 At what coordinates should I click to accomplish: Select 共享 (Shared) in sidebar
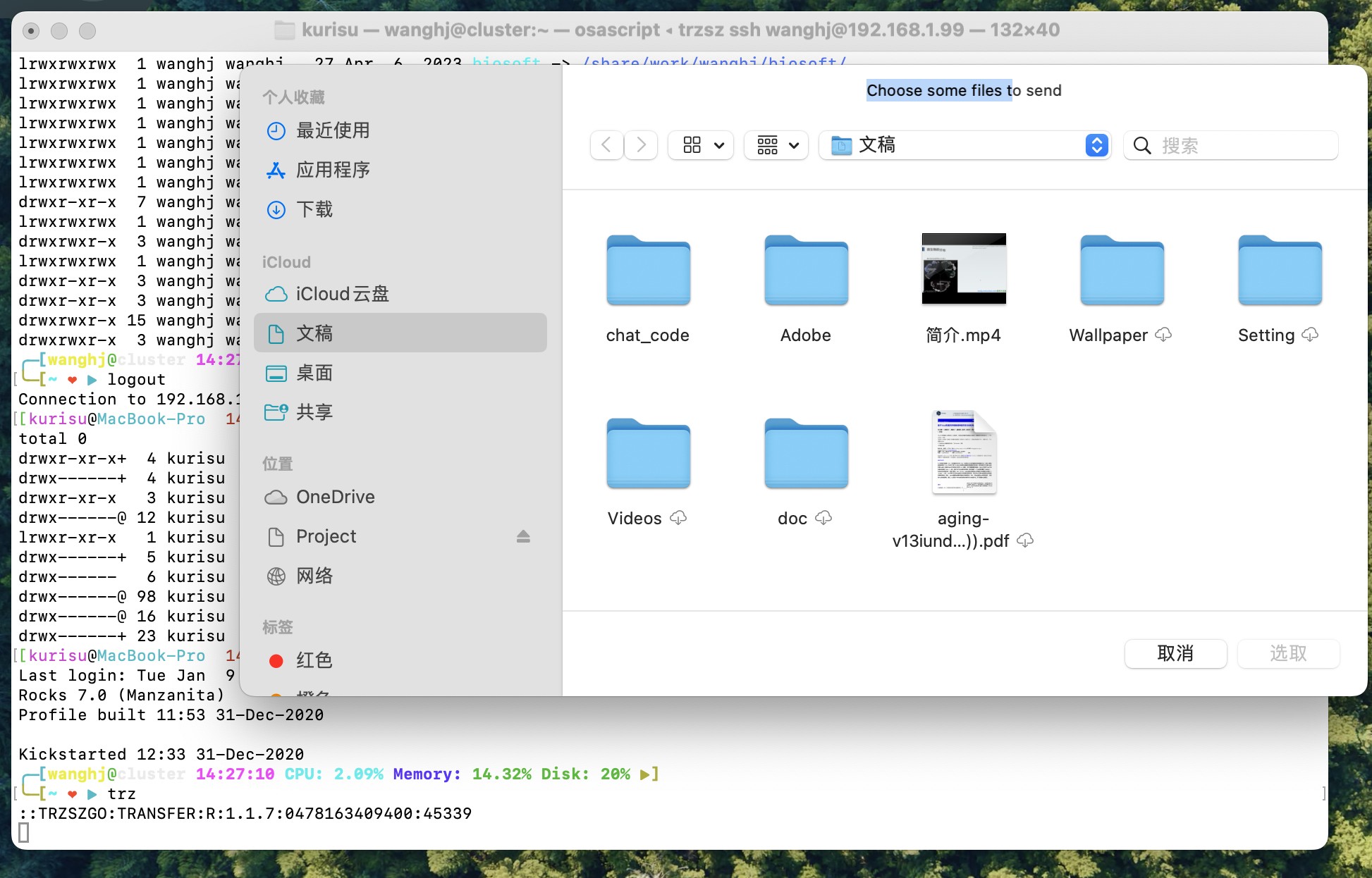tap(400, 412)
